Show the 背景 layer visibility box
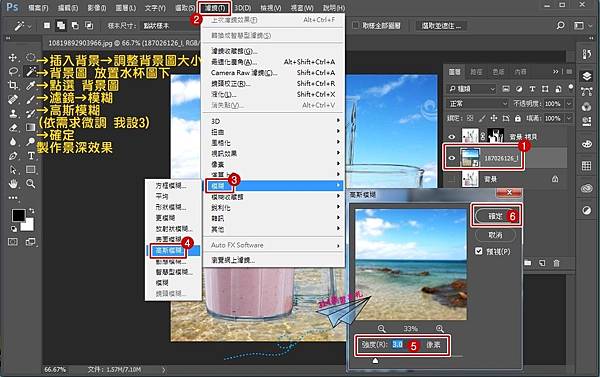Image resolution: width=600 pixels, height=377 pixels. click(452, 179)
